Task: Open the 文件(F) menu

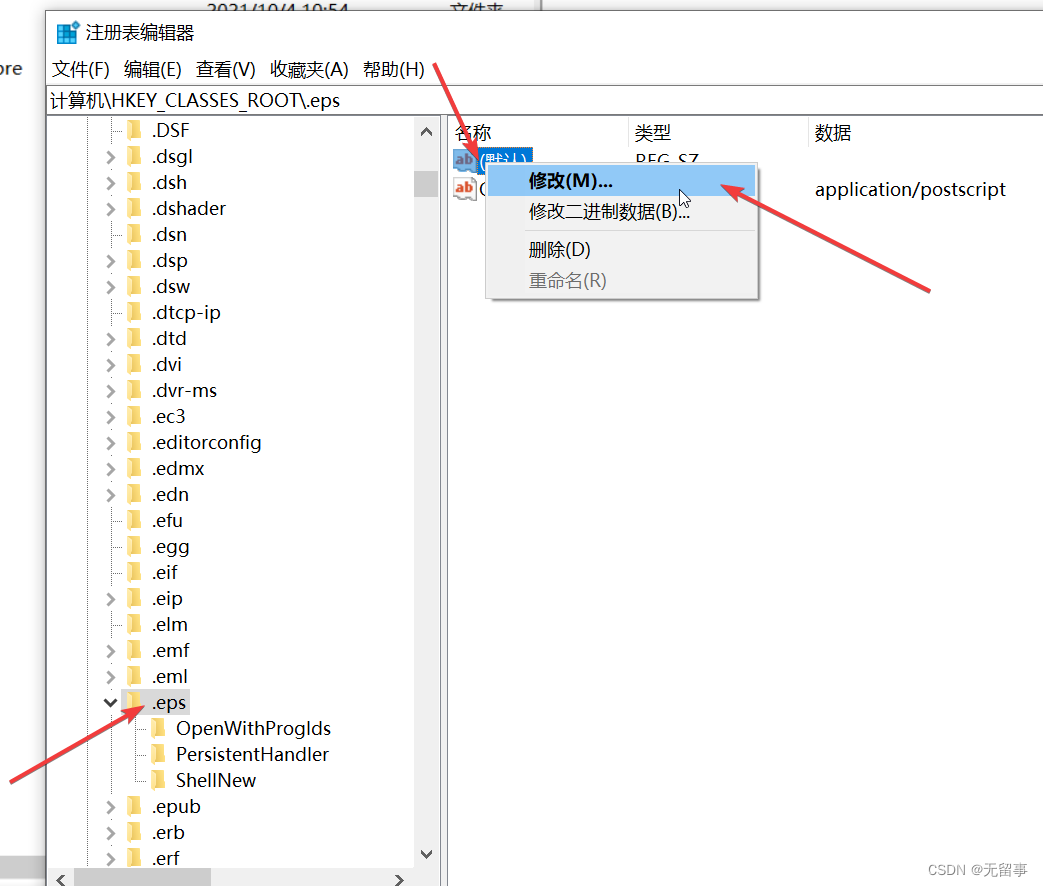Action: pos(80,69)
